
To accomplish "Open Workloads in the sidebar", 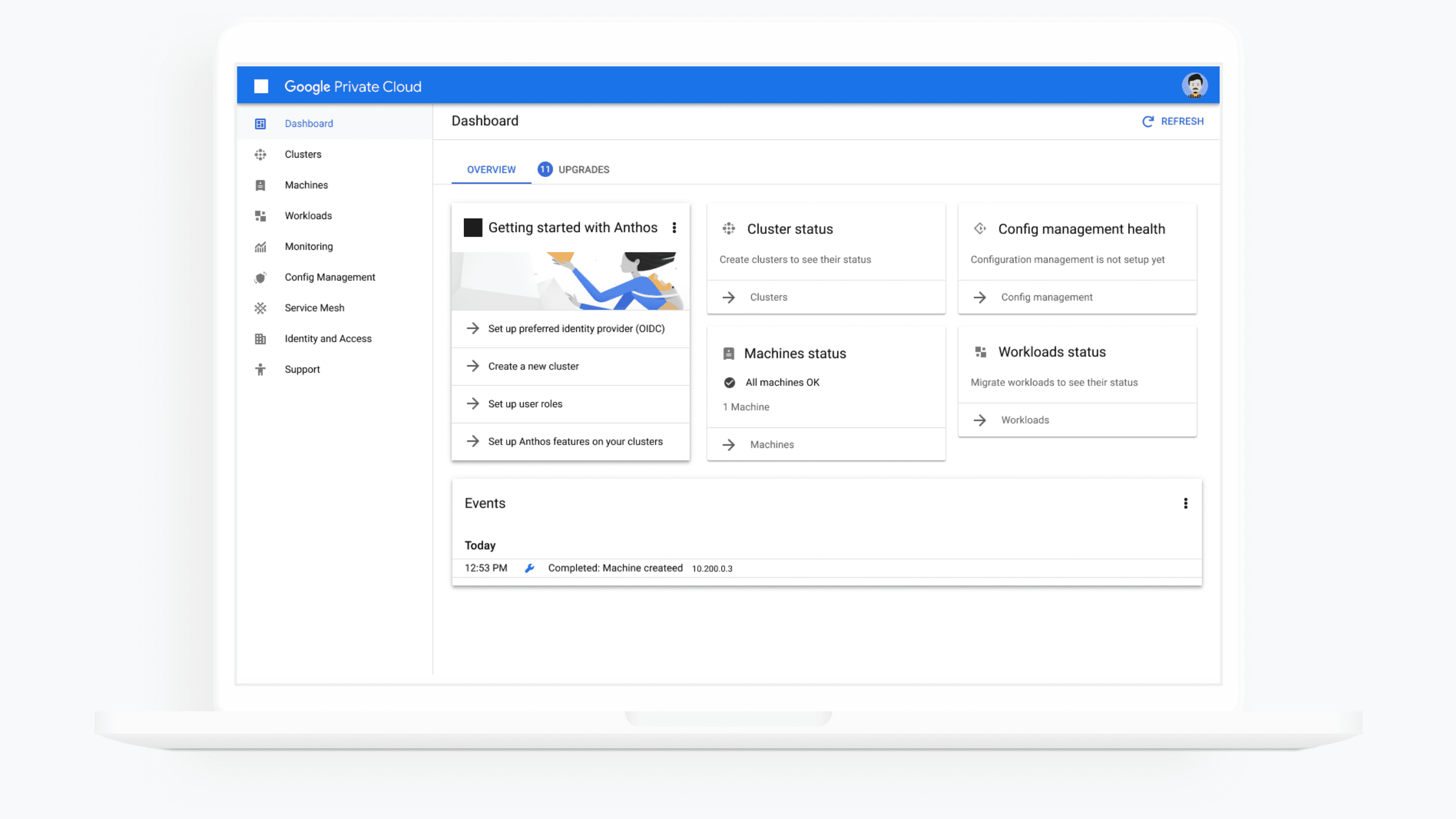I will pyautogui.click(x=308, y=216).
